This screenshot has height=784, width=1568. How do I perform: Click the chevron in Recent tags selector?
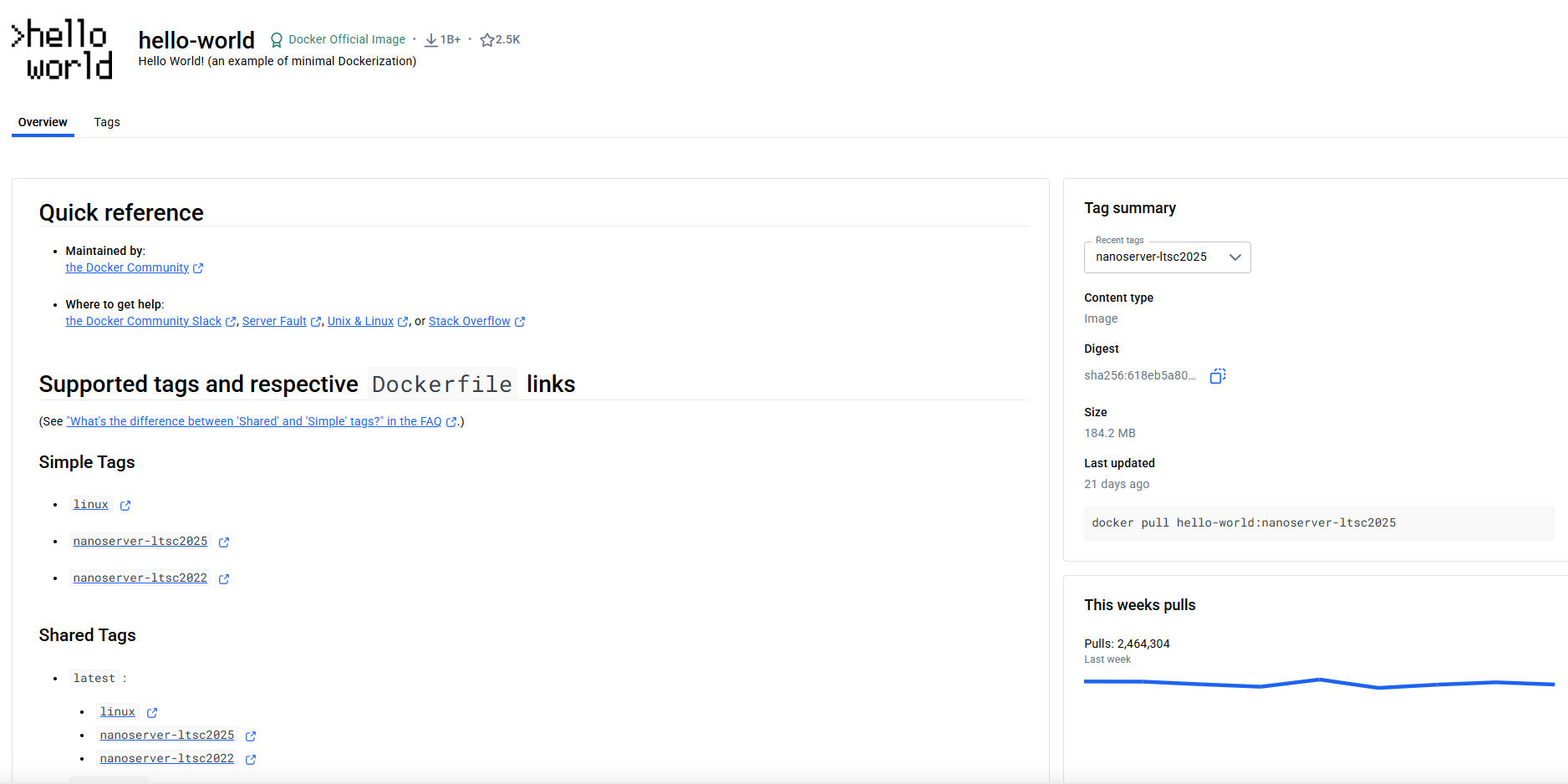coord(1235,257)
